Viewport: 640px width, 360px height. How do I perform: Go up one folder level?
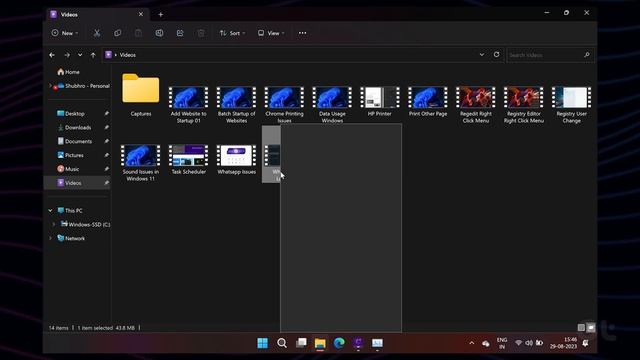point(93,55)
